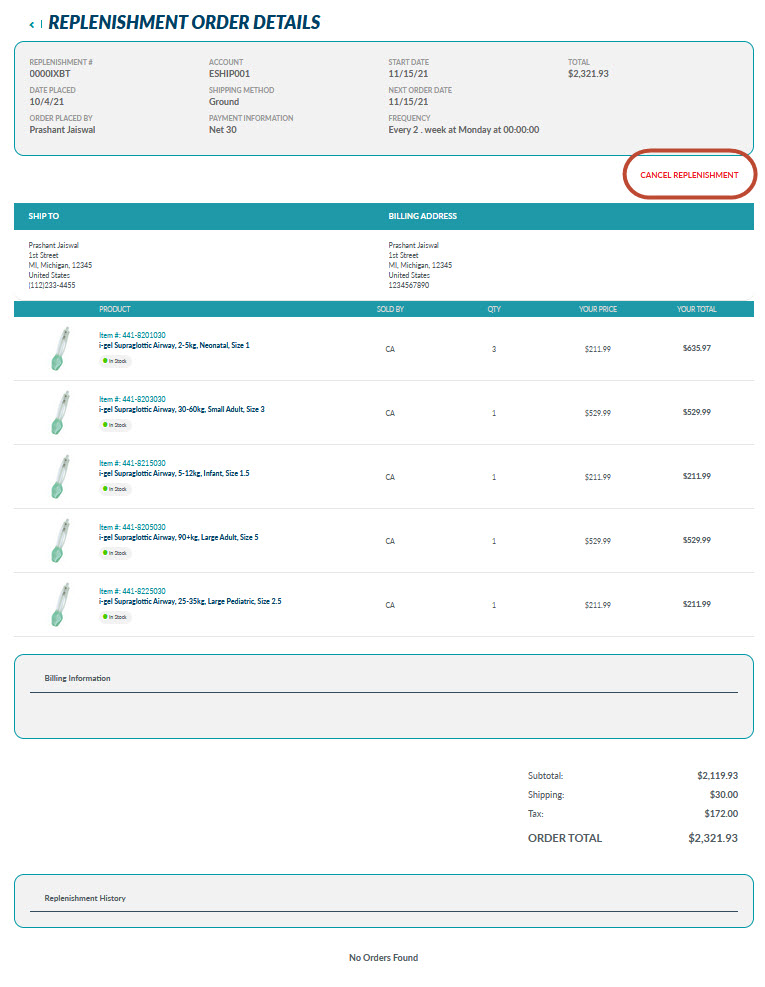Click the Cancel Replenishment link

pos(689,175)
